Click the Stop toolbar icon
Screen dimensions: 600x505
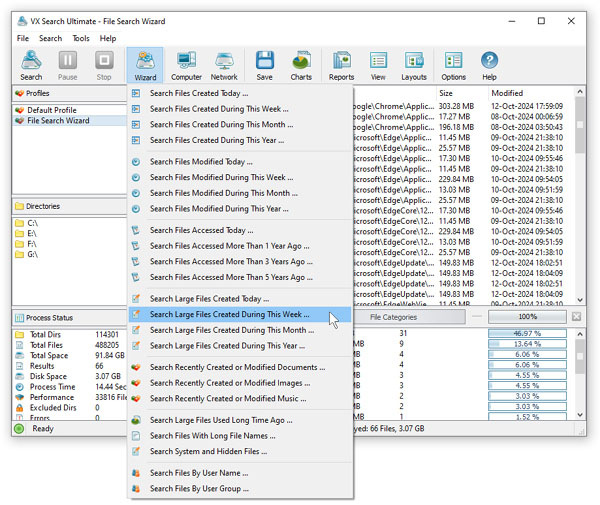click(x=104, y=65)
